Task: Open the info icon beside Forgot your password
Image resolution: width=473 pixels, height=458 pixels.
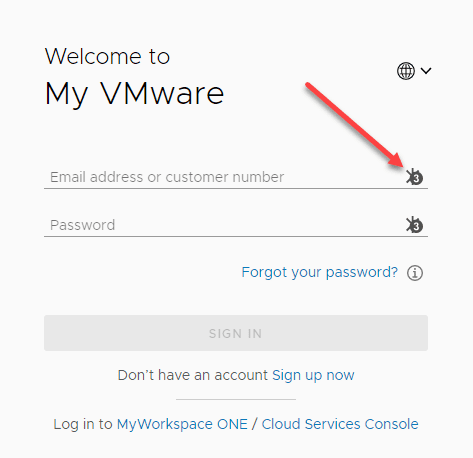Action: tap(415, 273)
